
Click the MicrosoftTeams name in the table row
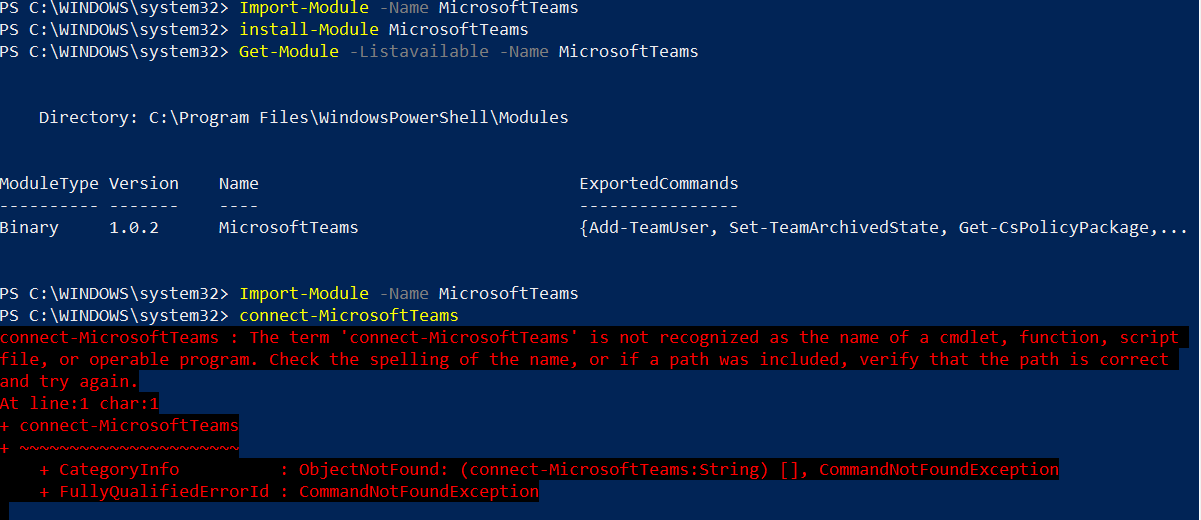click(289, 228)
